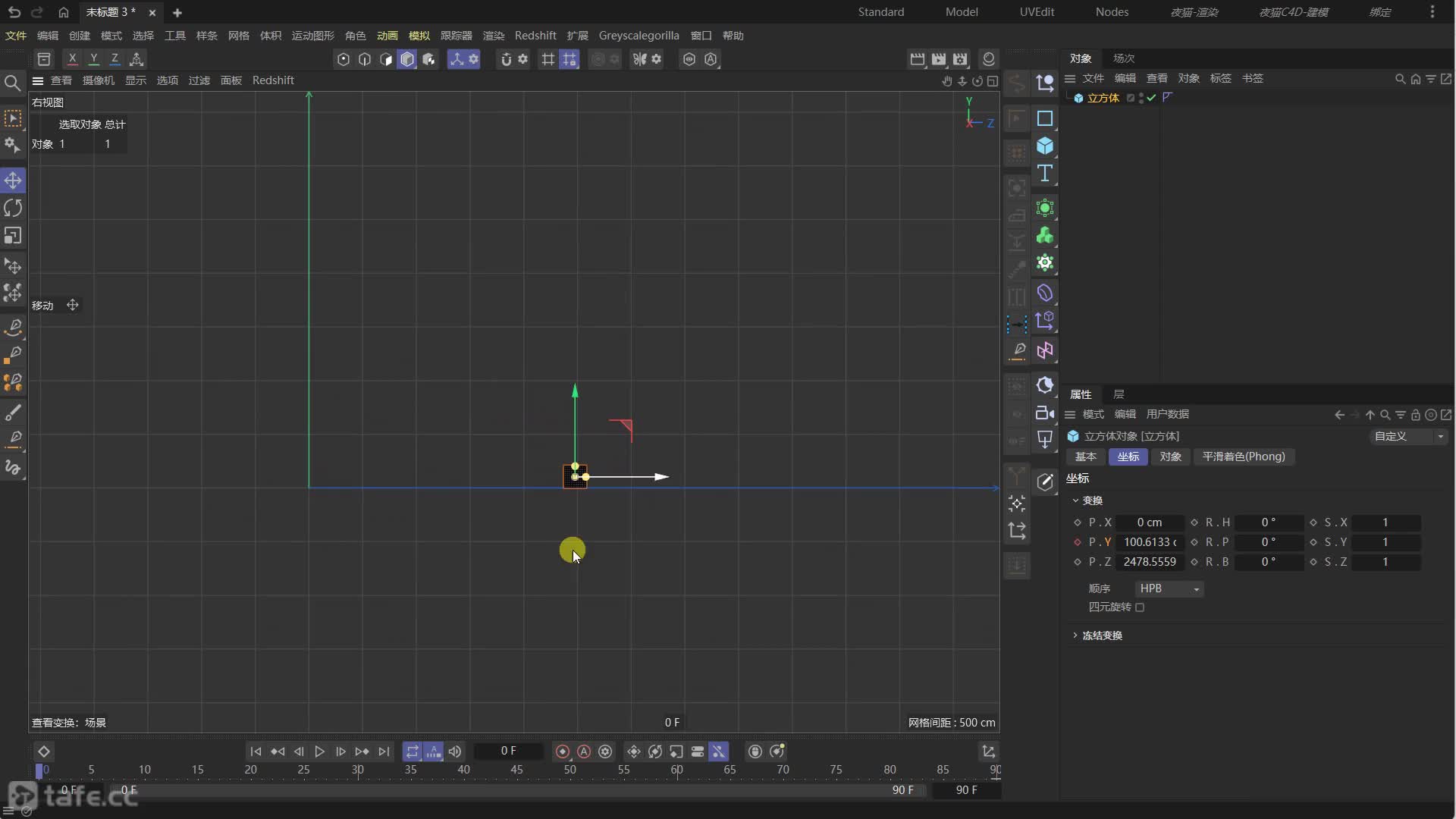1456x819 pixels.
Task: Select the Move tool in left toolbar
Action: (13, 180)
